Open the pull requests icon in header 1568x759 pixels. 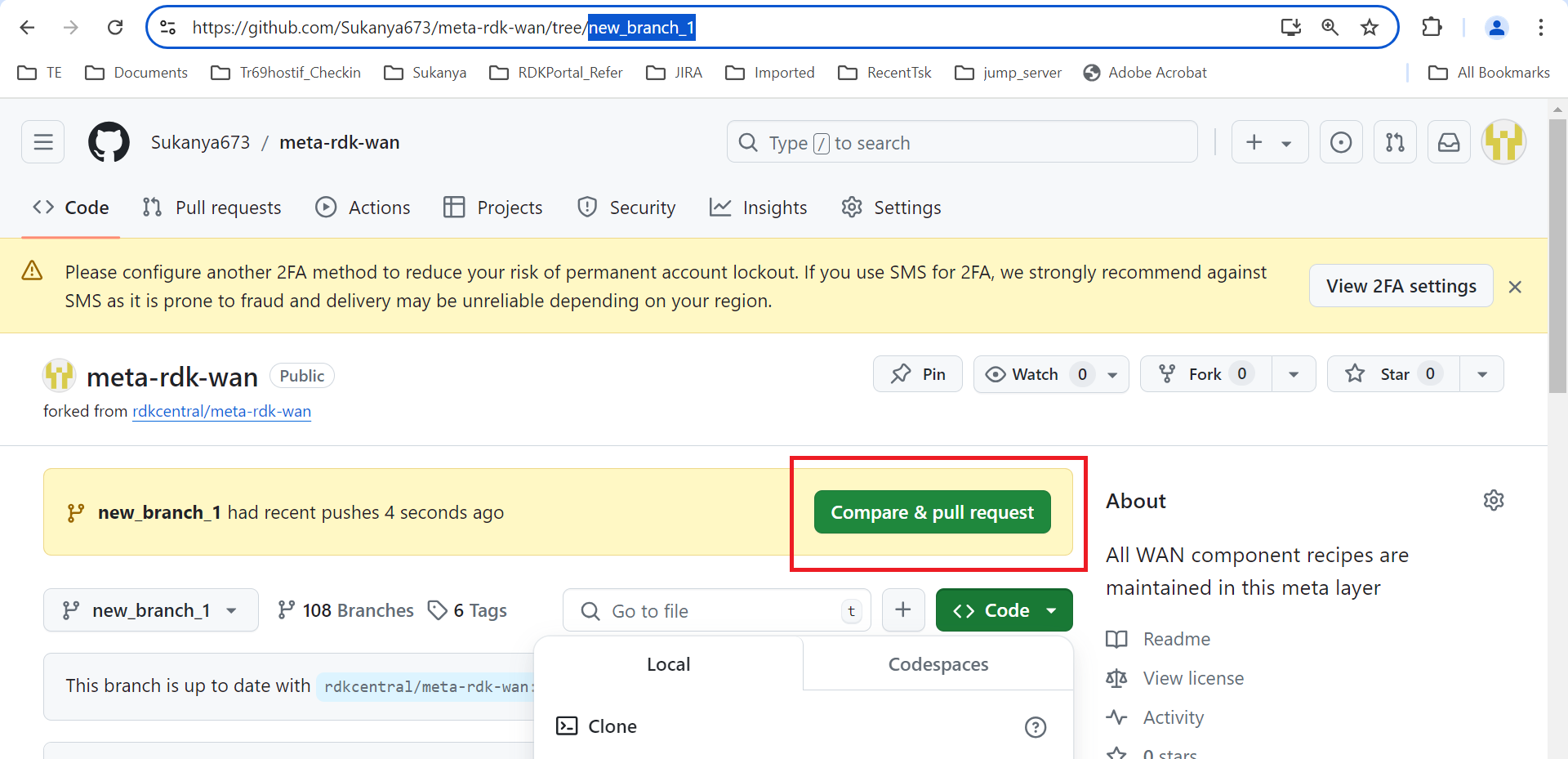click(1395, 142)
